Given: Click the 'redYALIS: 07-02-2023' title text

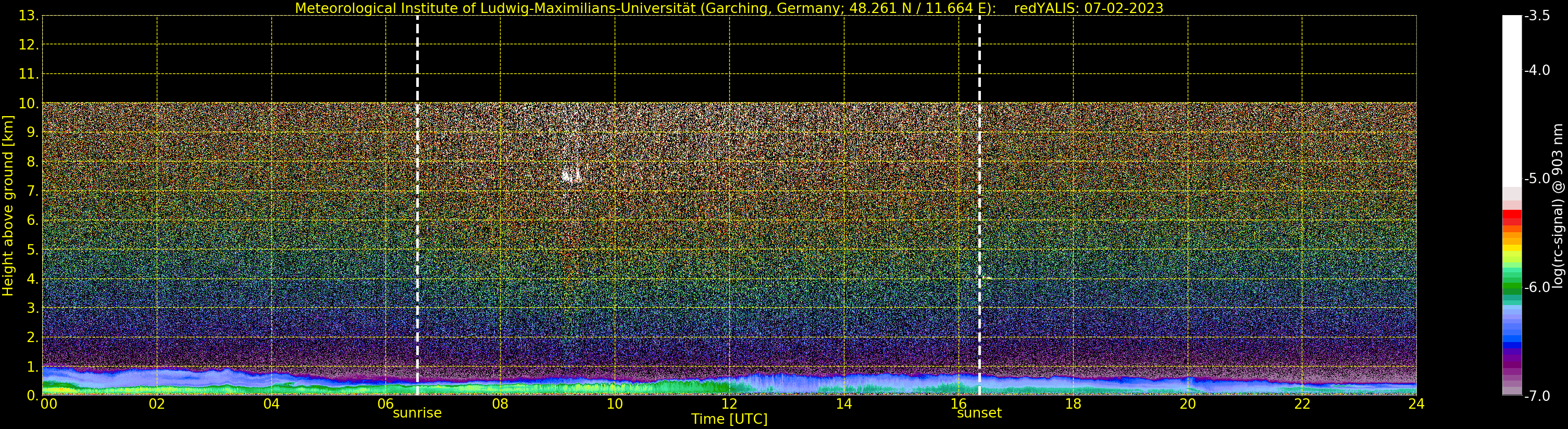Looking at the screenshot, I should [x=1088, y=8].
